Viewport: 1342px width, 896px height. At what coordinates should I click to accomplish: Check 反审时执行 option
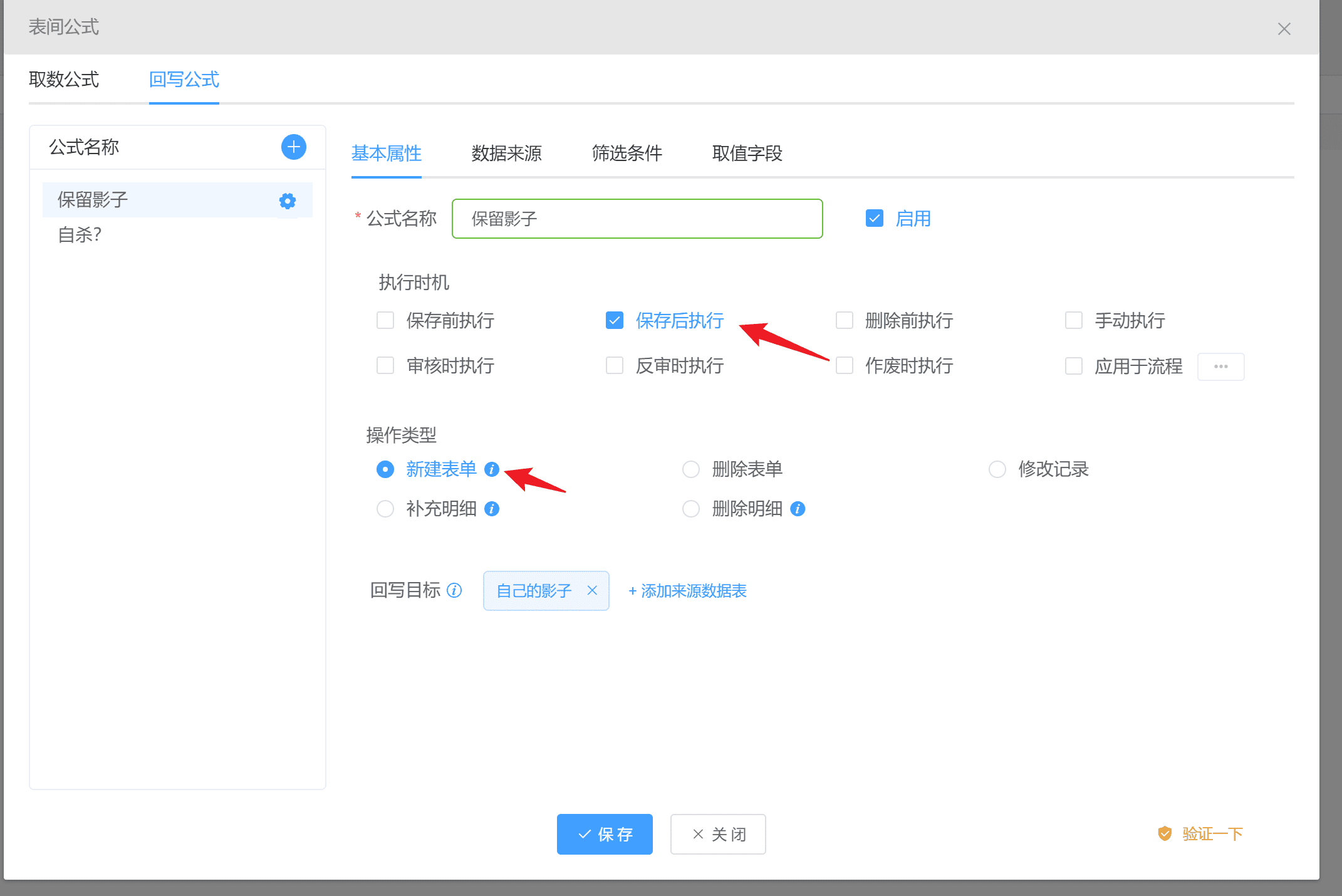coord(615,365)
